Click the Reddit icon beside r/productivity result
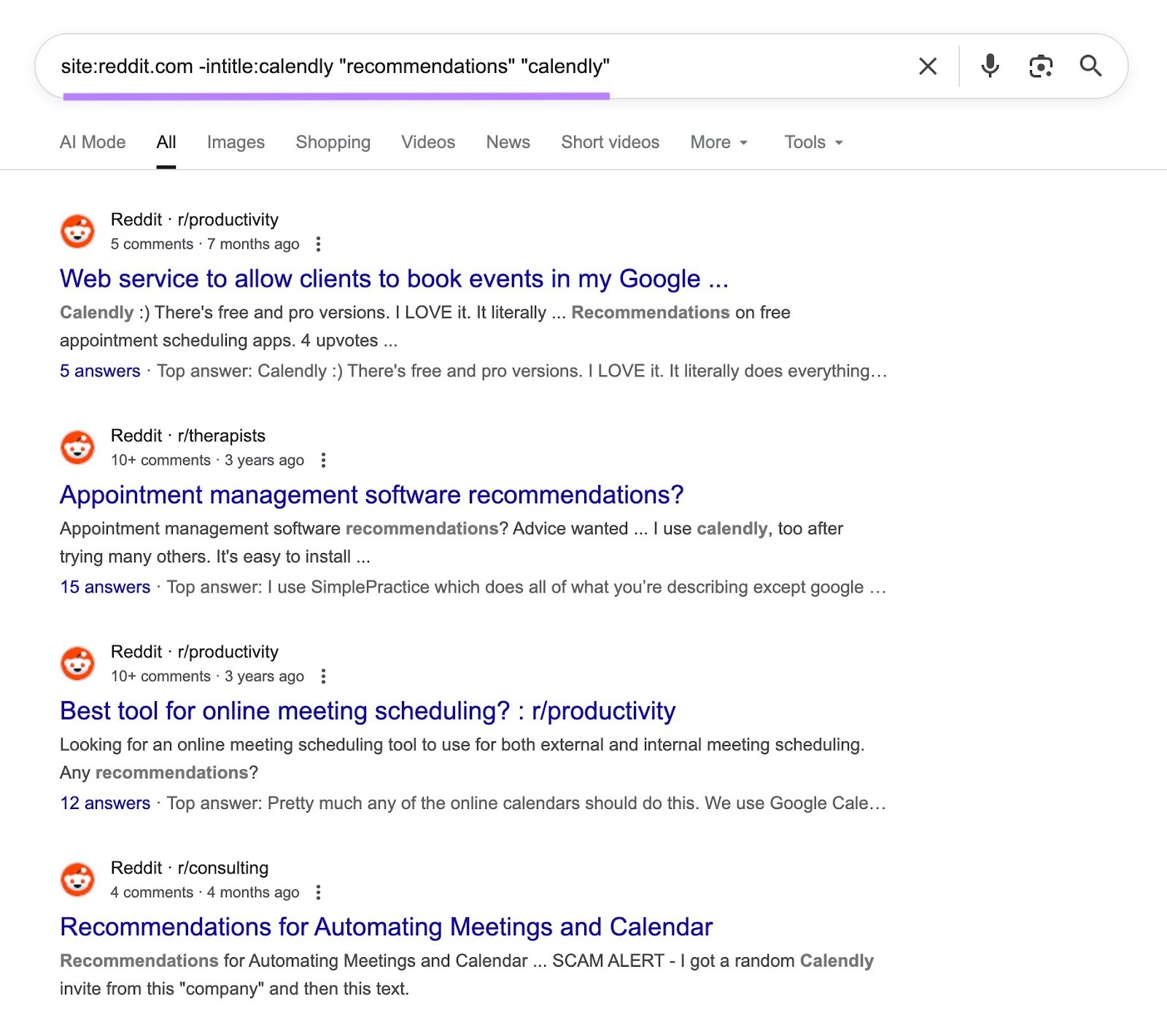1167x1036 pixels. pyautogui.click(x=77, y=231)
